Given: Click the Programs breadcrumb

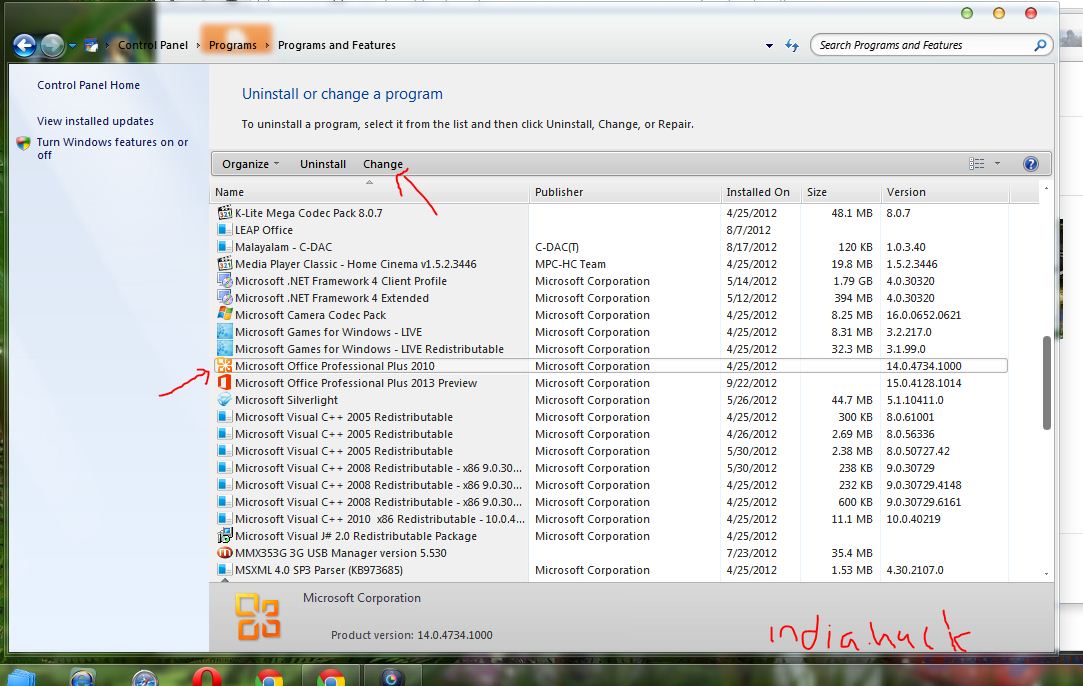Looking at the screenshot, I should [233, 45].
